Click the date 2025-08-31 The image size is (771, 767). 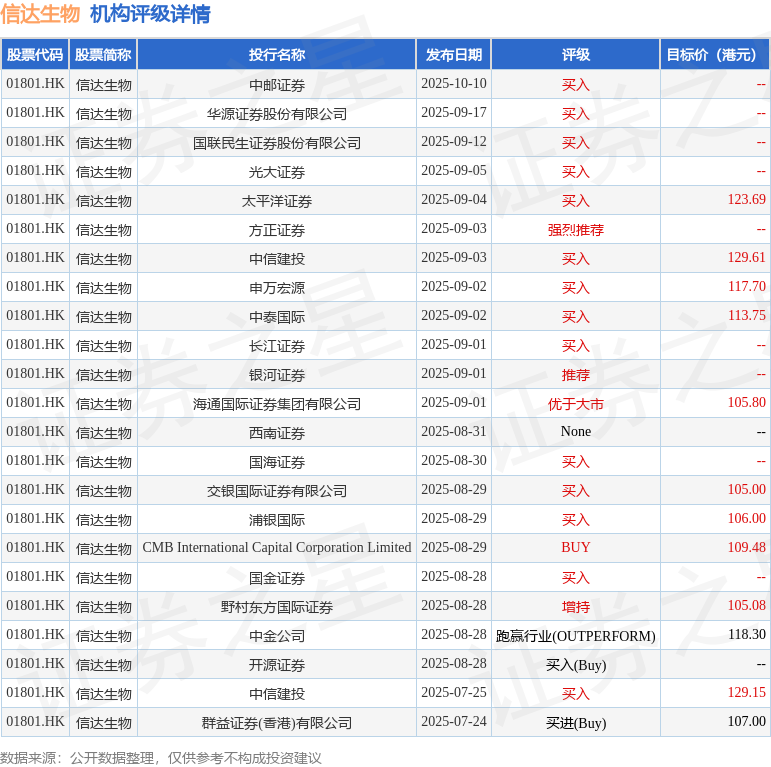click(454, 431)
